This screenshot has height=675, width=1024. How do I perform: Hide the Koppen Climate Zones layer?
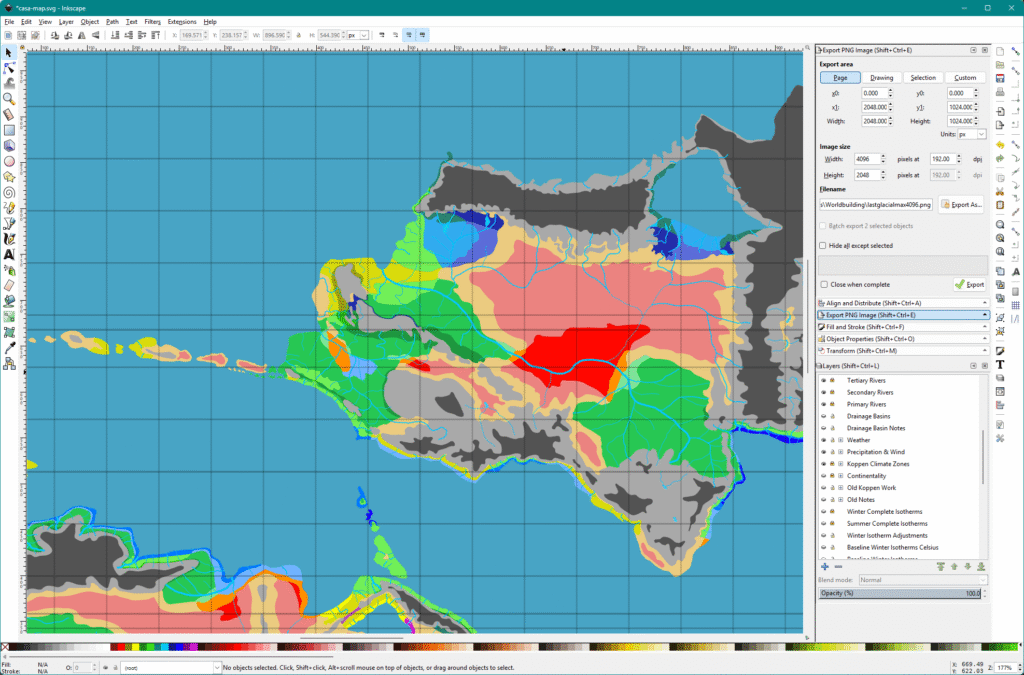pyautogui.click(x=824, y=464)
